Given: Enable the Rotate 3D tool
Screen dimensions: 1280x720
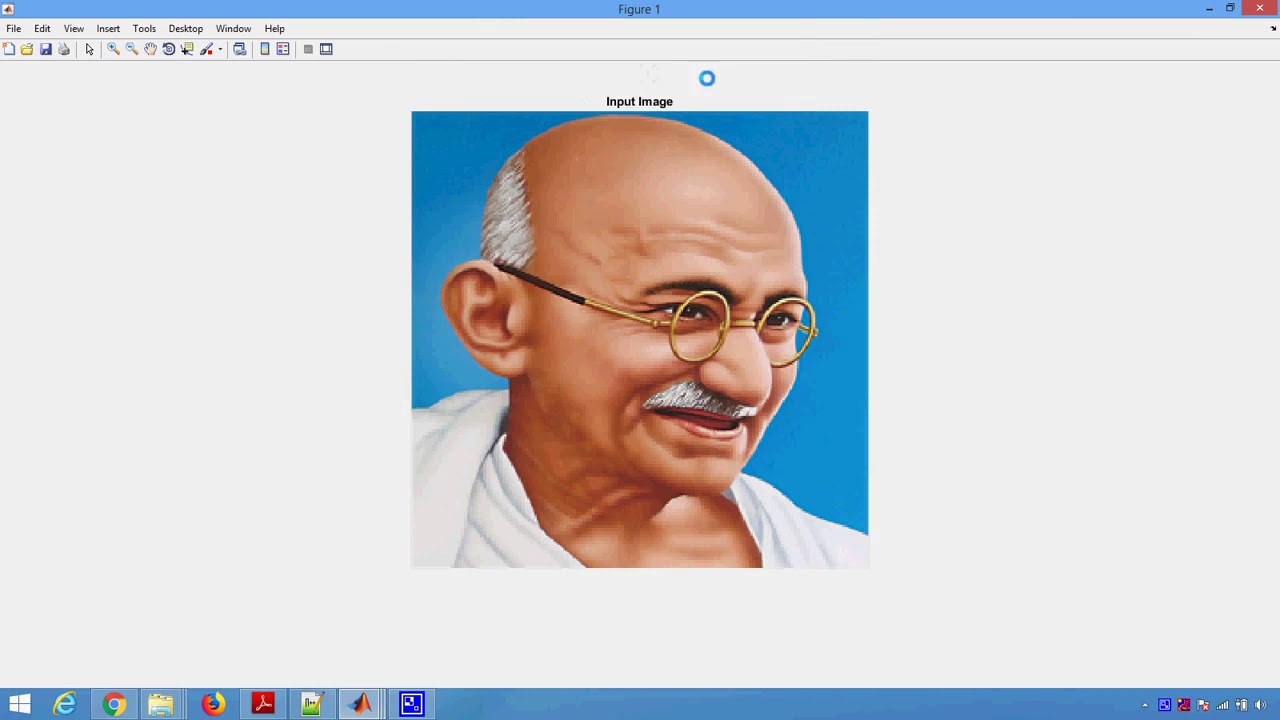Looking at the screenshot, I should (168, 49).
